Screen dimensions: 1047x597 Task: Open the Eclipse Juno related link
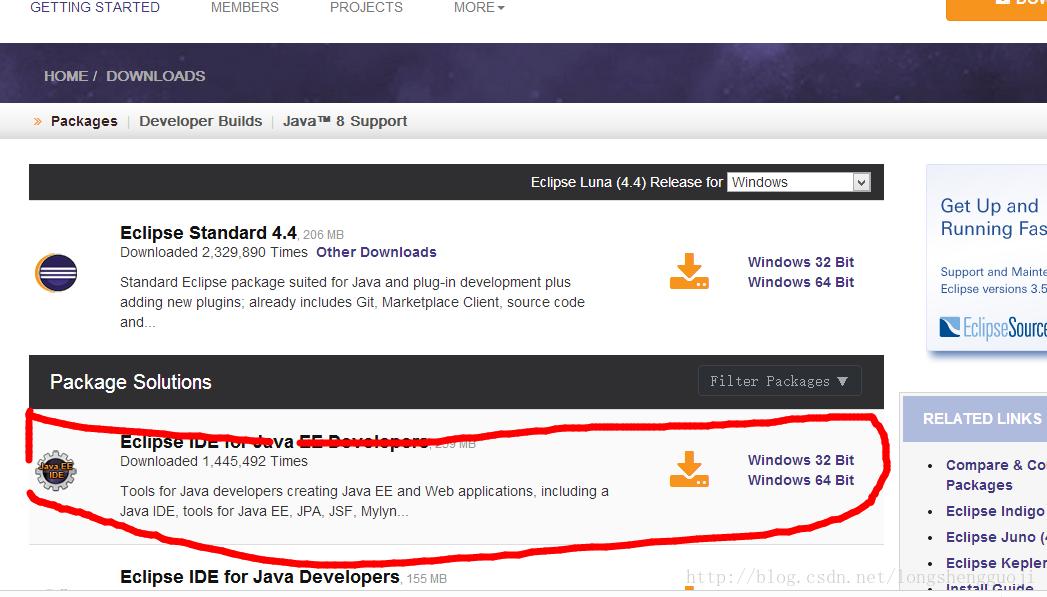(996, 537)
